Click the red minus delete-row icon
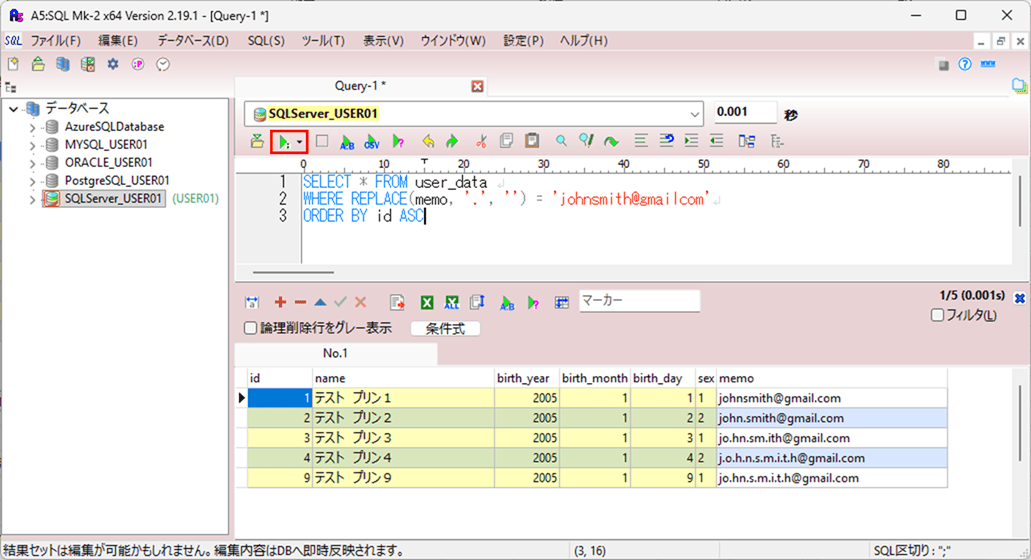1031x560 pixels. tap(300, 302)
